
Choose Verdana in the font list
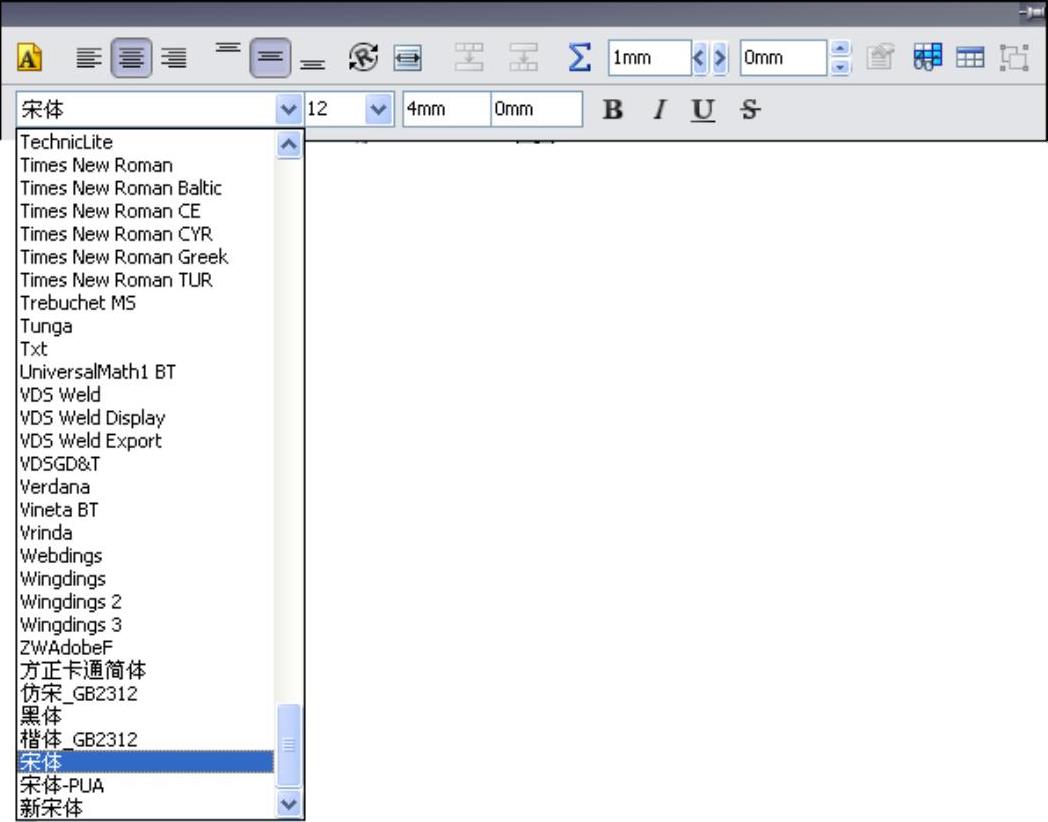(55, 487)
